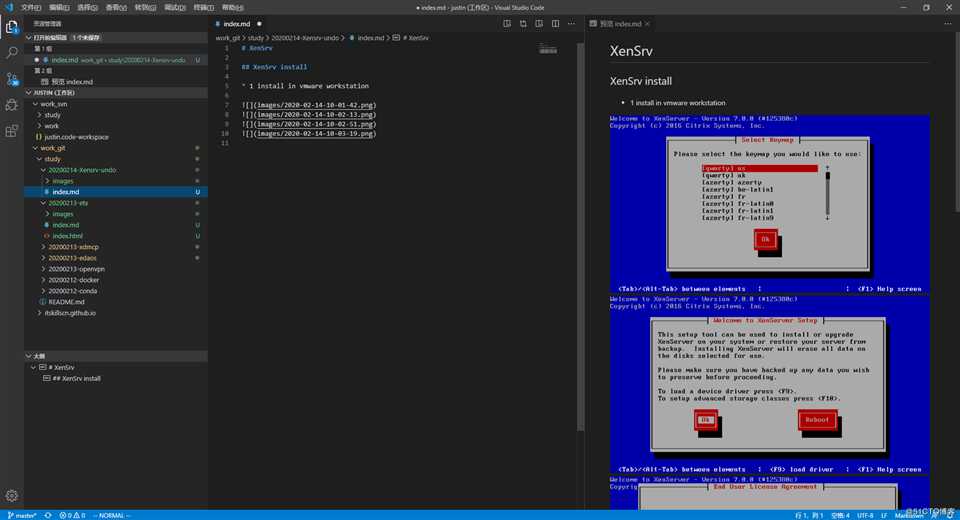This screenshot has height=520, width=960.
Task: Close the preview index.md tab
Action: click(647, 24)
